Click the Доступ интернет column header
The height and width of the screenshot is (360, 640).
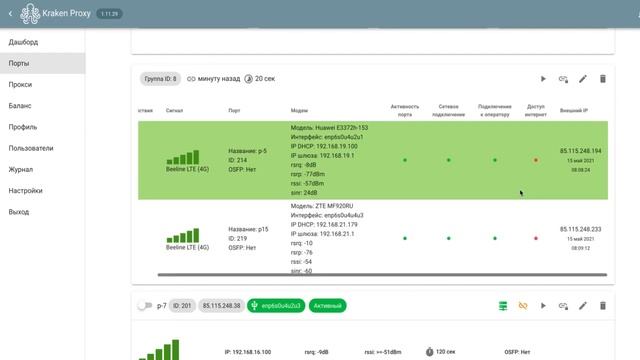[x=536, y=111]
